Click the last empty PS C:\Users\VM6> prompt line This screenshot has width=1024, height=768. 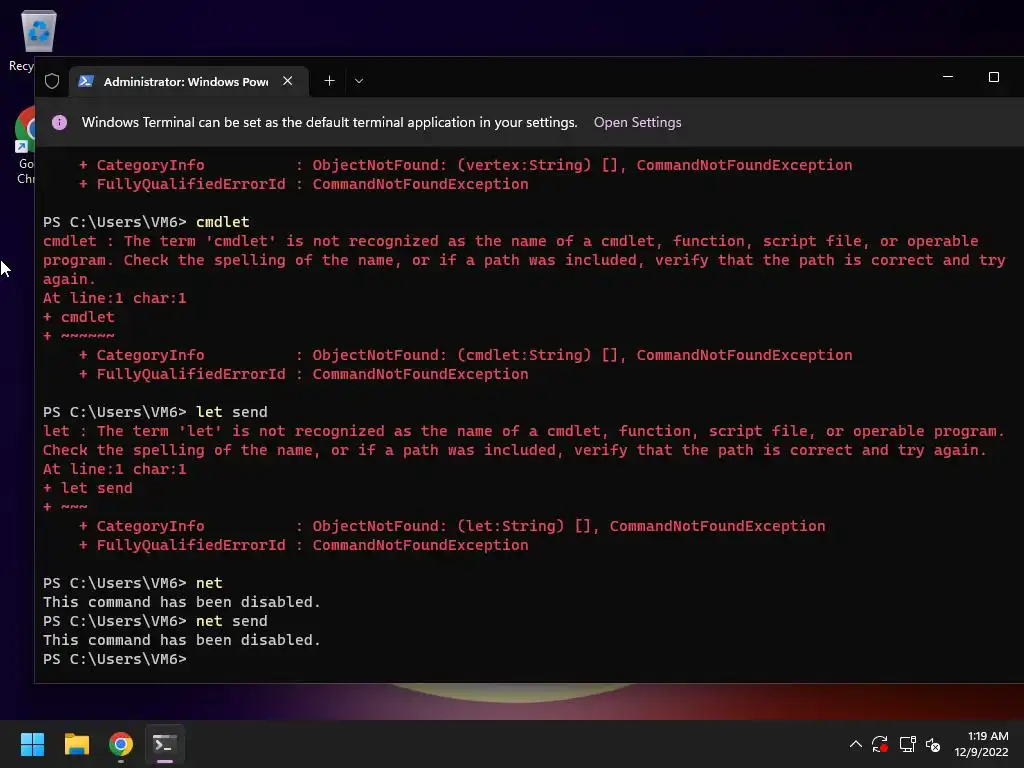115,659
